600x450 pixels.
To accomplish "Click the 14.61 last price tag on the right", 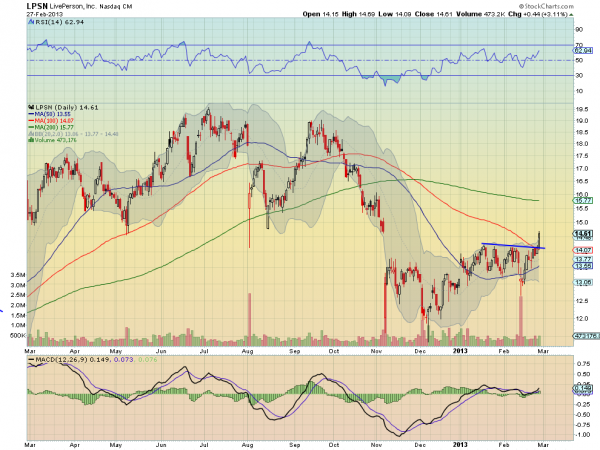I will click(x=583, y=233).
